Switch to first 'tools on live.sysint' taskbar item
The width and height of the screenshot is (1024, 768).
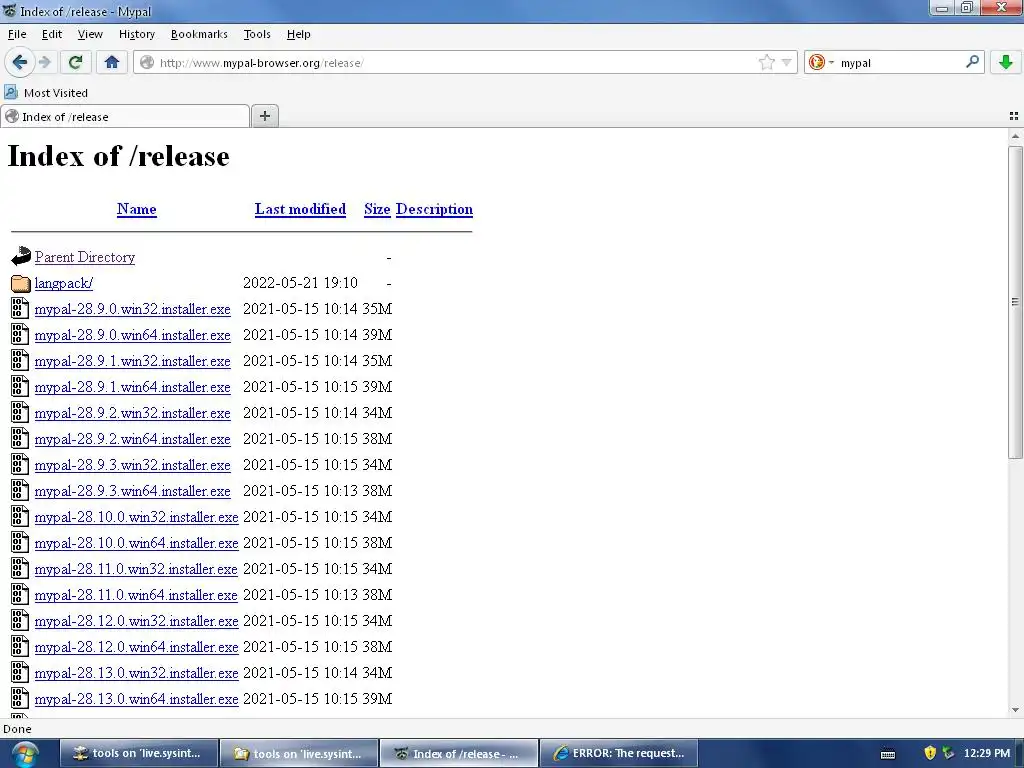[138, 754]
